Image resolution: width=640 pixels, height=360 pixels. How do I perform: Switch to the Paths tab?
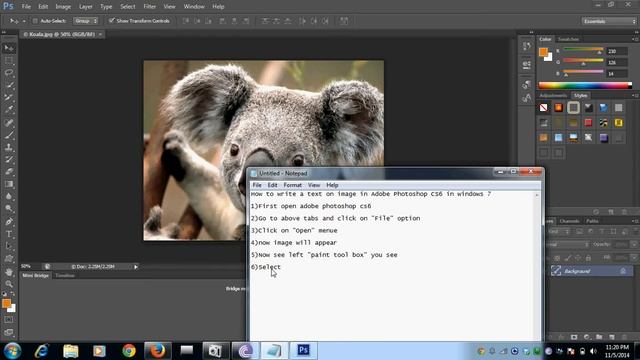[592, 221]
